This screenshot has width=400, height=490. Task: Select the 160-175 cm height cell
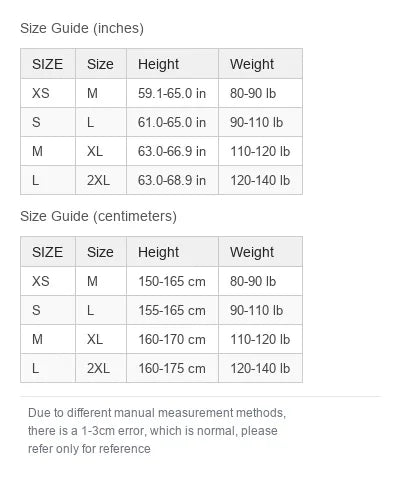click(172, 368)
